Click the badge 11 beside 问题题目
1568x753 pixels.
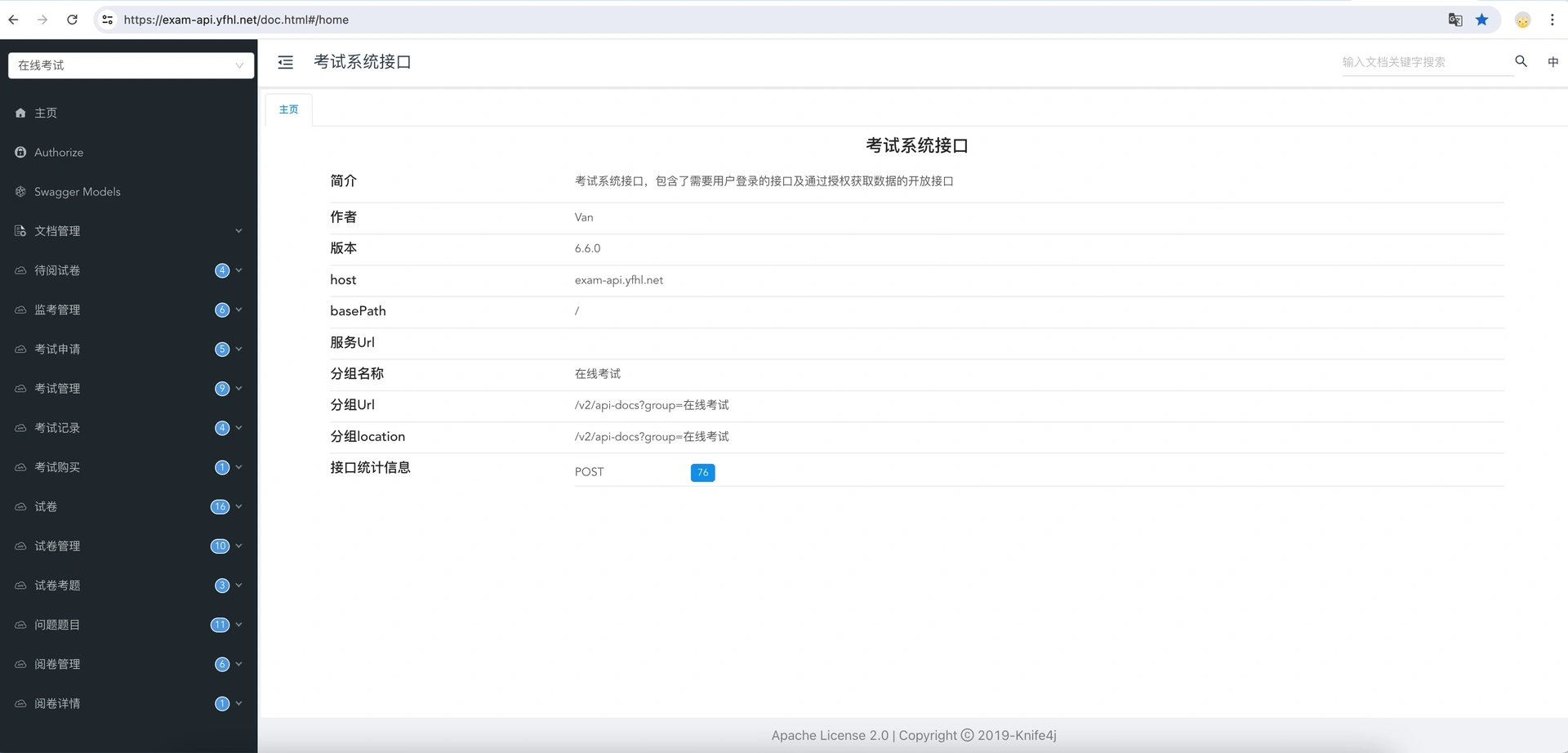coord(220,625)
